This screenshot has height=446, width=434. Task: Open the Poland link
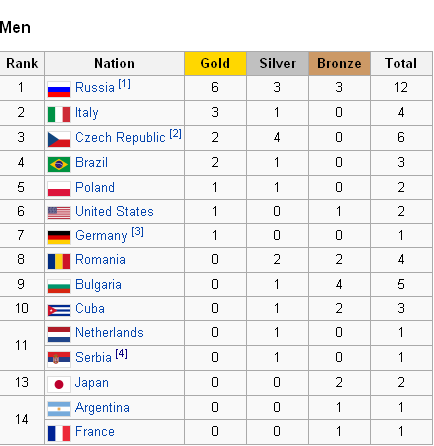click(95, 187)
